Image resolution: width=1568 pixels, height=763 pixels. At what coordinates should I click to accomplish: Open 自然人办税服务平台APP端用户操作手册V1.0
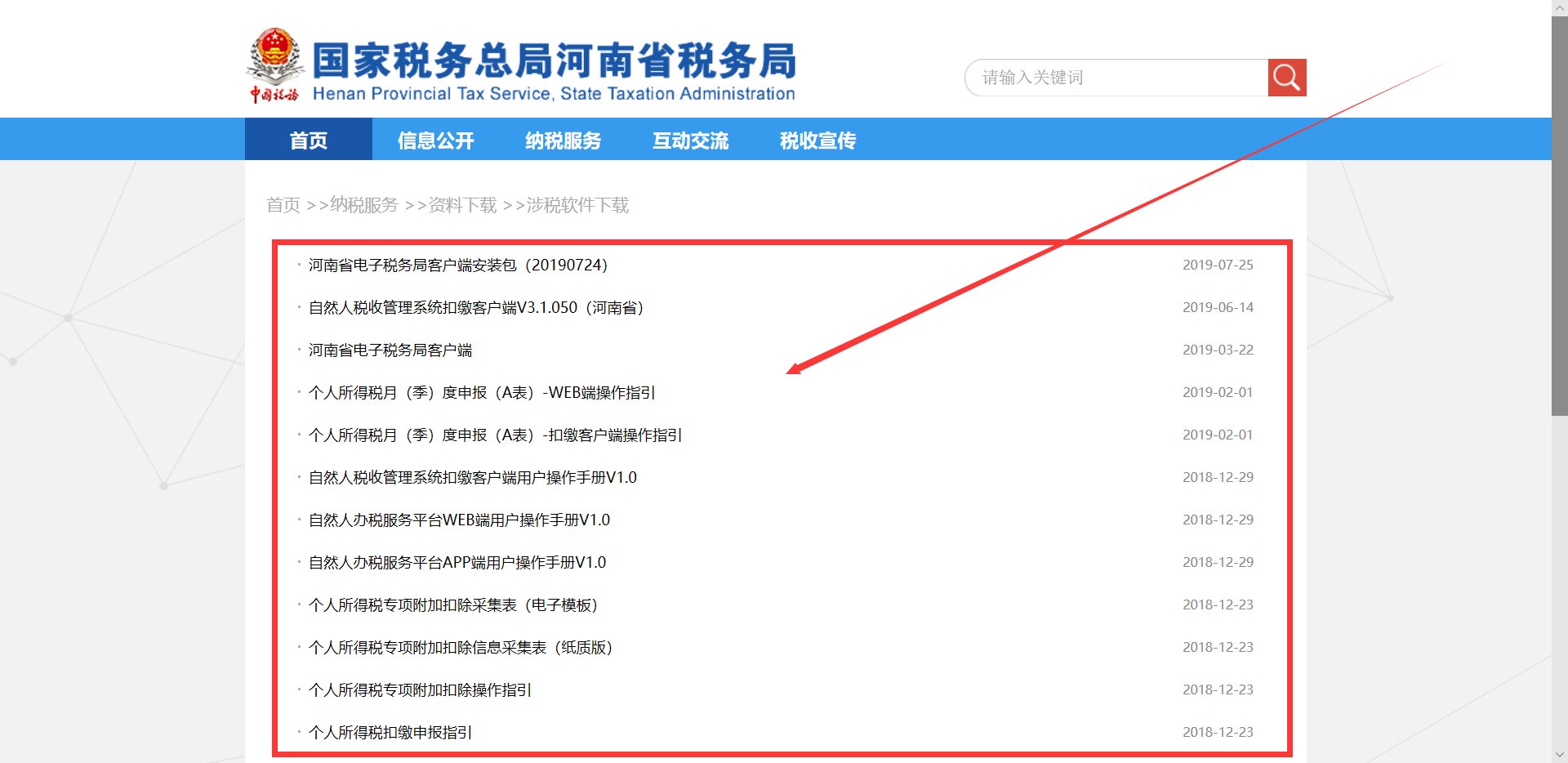pyautogui.click(x=457, y=562)
